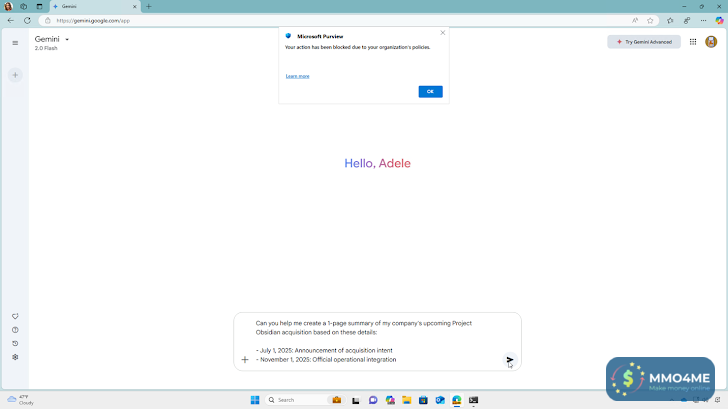The height and width of the screenshot is (409, 728).
Task: Open browser Favorites list icon
Action: click(x=670, y=20)
